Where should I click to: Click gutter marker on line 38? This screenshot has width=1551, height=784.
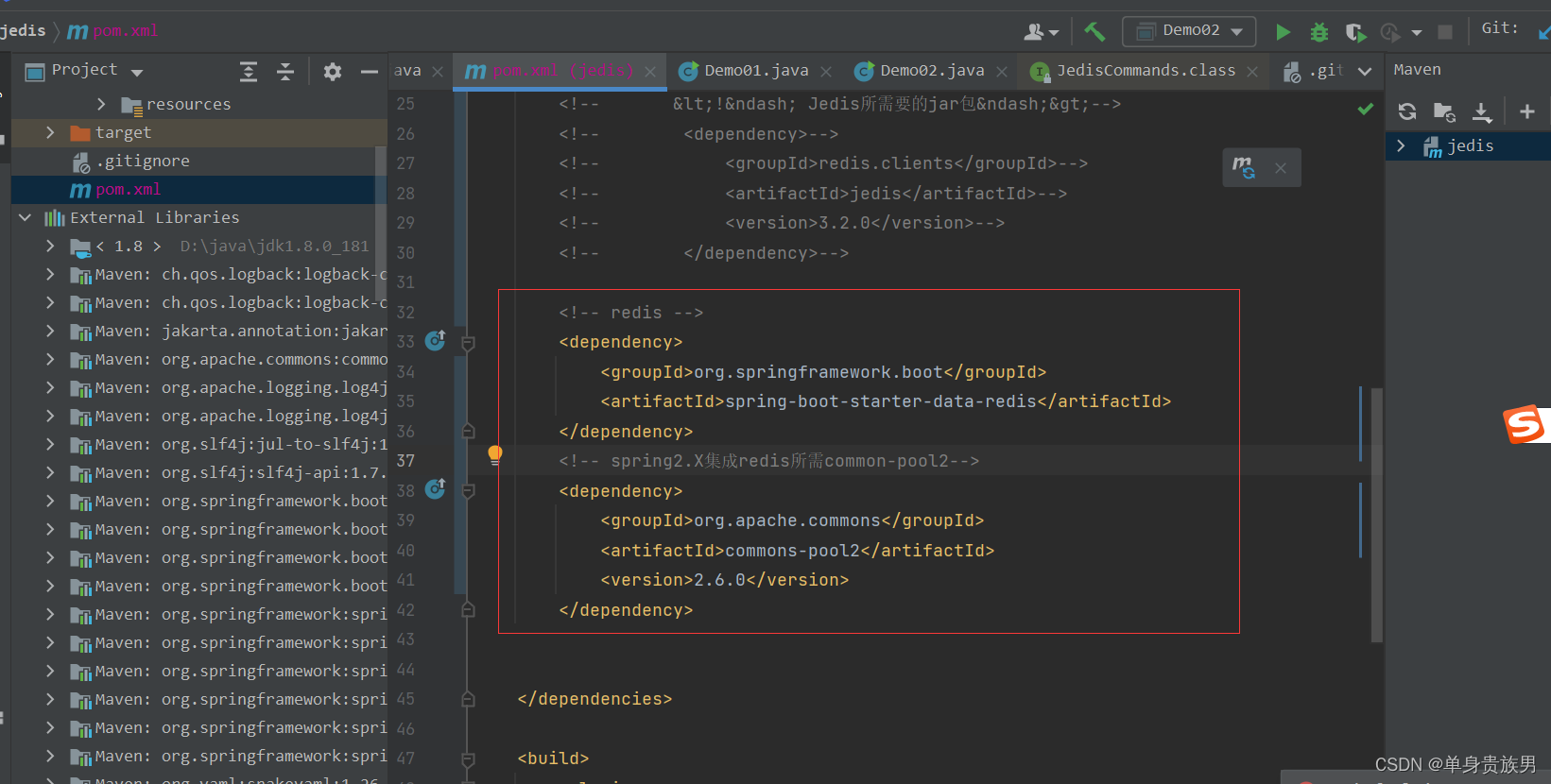click(436, 488)
